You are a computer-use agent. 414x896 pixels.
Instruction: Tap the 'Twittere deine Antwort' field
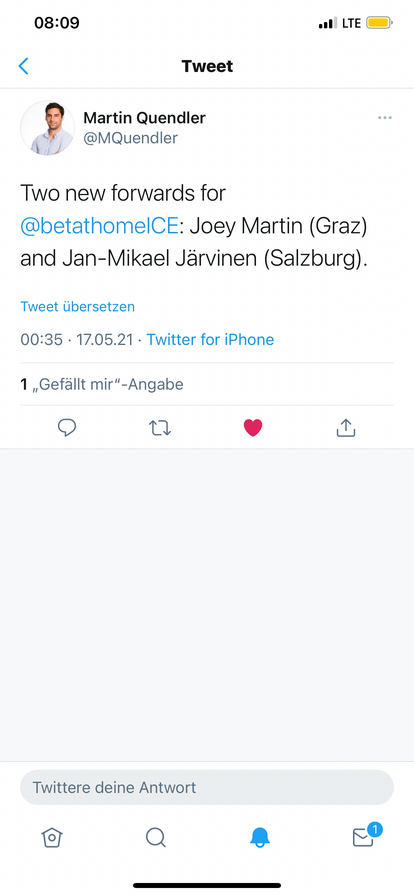[207, 787]
